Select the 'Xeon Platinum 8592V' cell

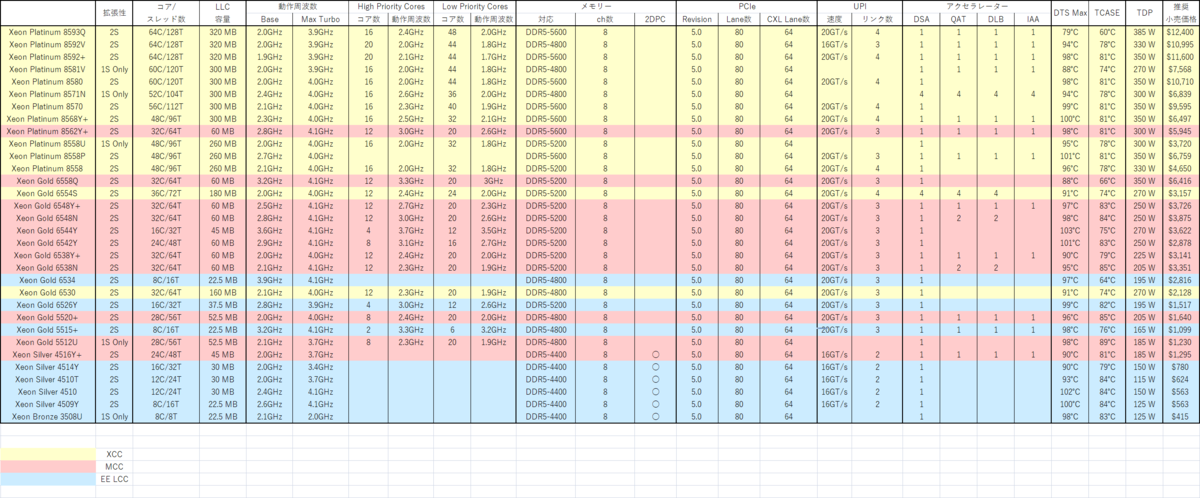point(47,45)
